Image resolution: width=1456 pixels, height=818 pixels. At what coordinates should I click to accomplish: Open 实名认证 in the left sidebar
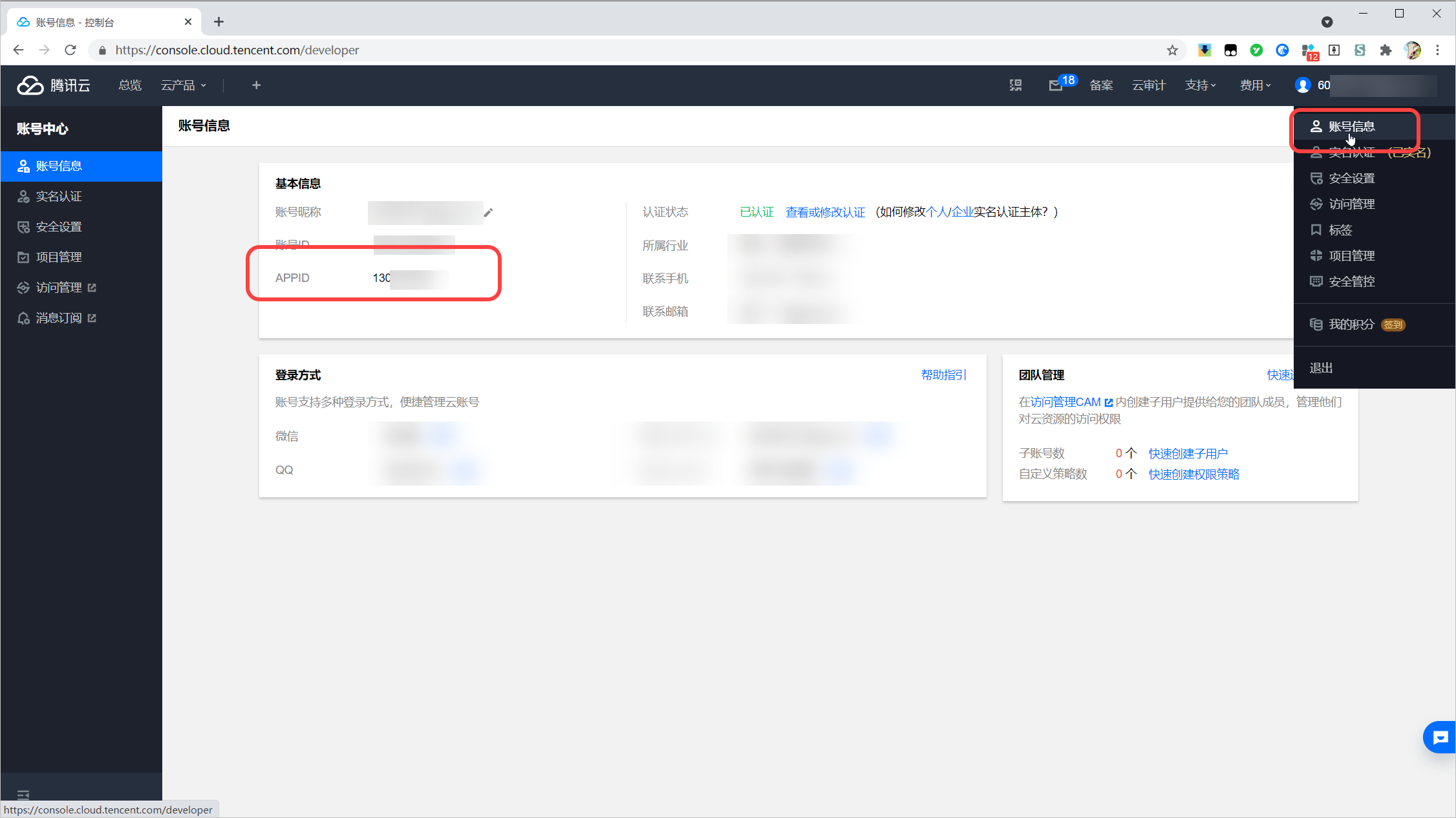tap(58, 197)
